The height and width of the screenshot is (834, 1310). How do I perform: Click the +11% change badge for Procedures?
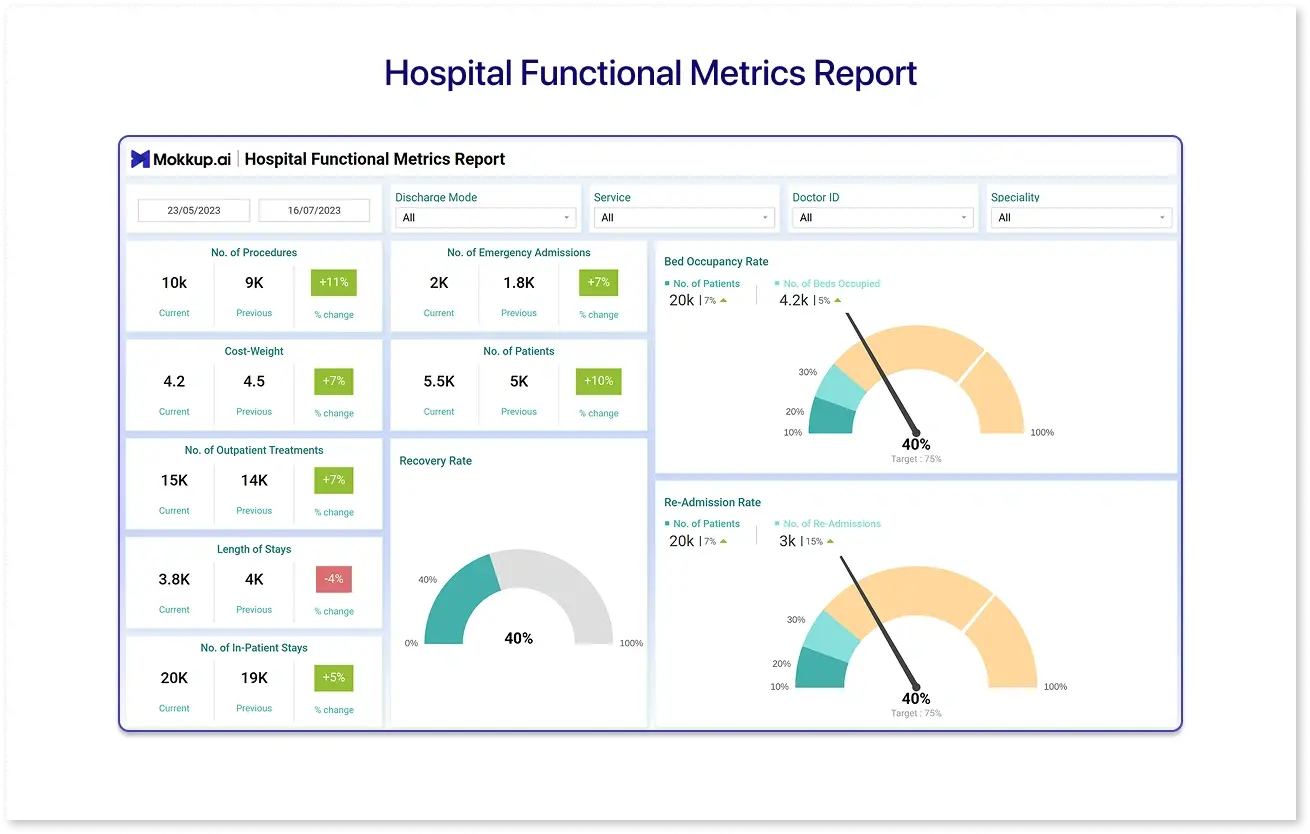tap(334, 282)
